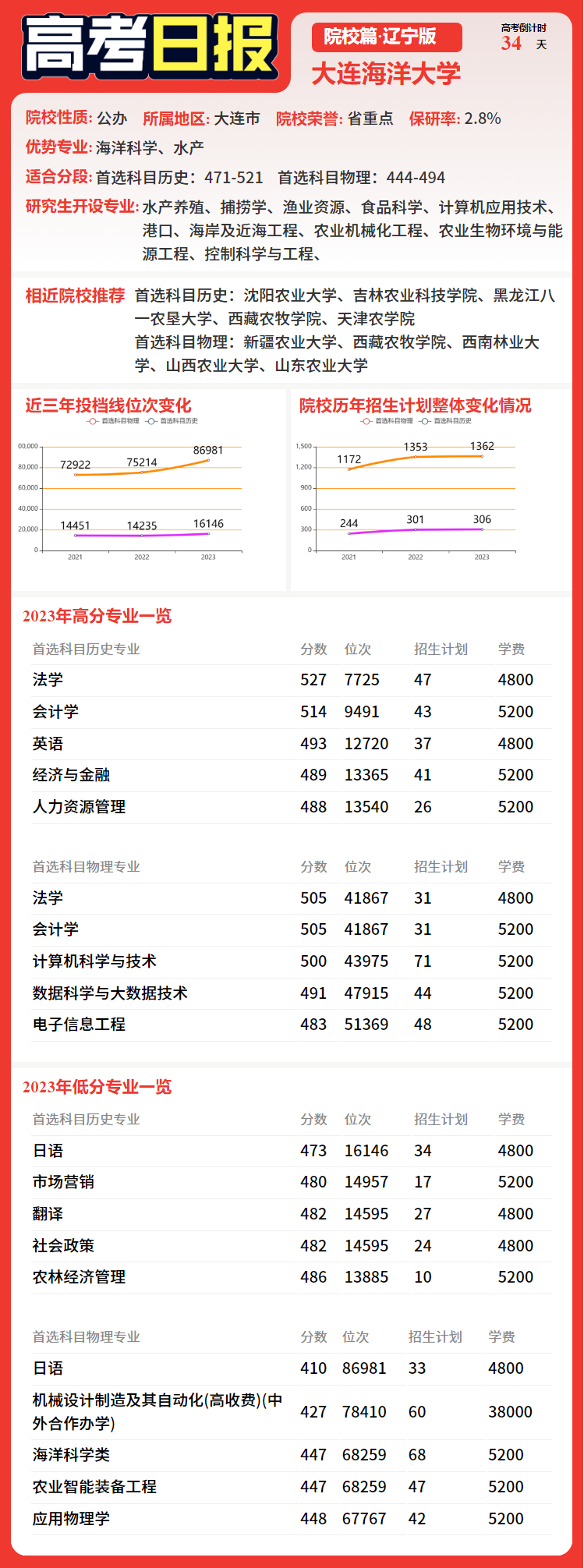Viewport: 584px width, 1568px height.
Task: Click score 527 in the 法学 history row
Action: click(x=313, y=680)
